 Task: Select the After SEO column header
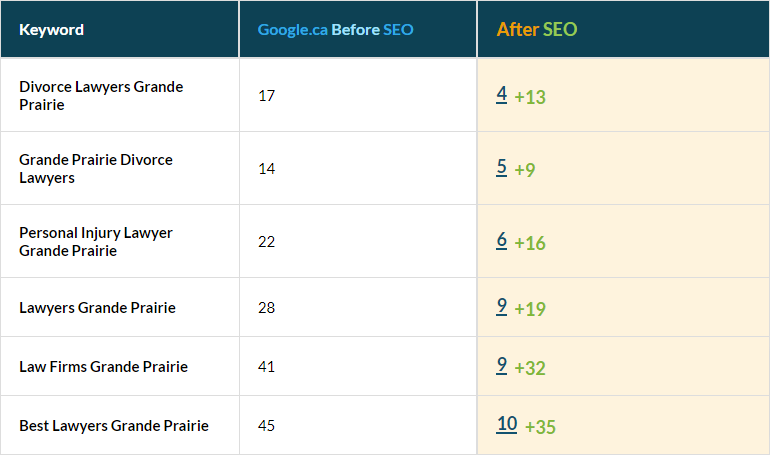coord(537,29)
